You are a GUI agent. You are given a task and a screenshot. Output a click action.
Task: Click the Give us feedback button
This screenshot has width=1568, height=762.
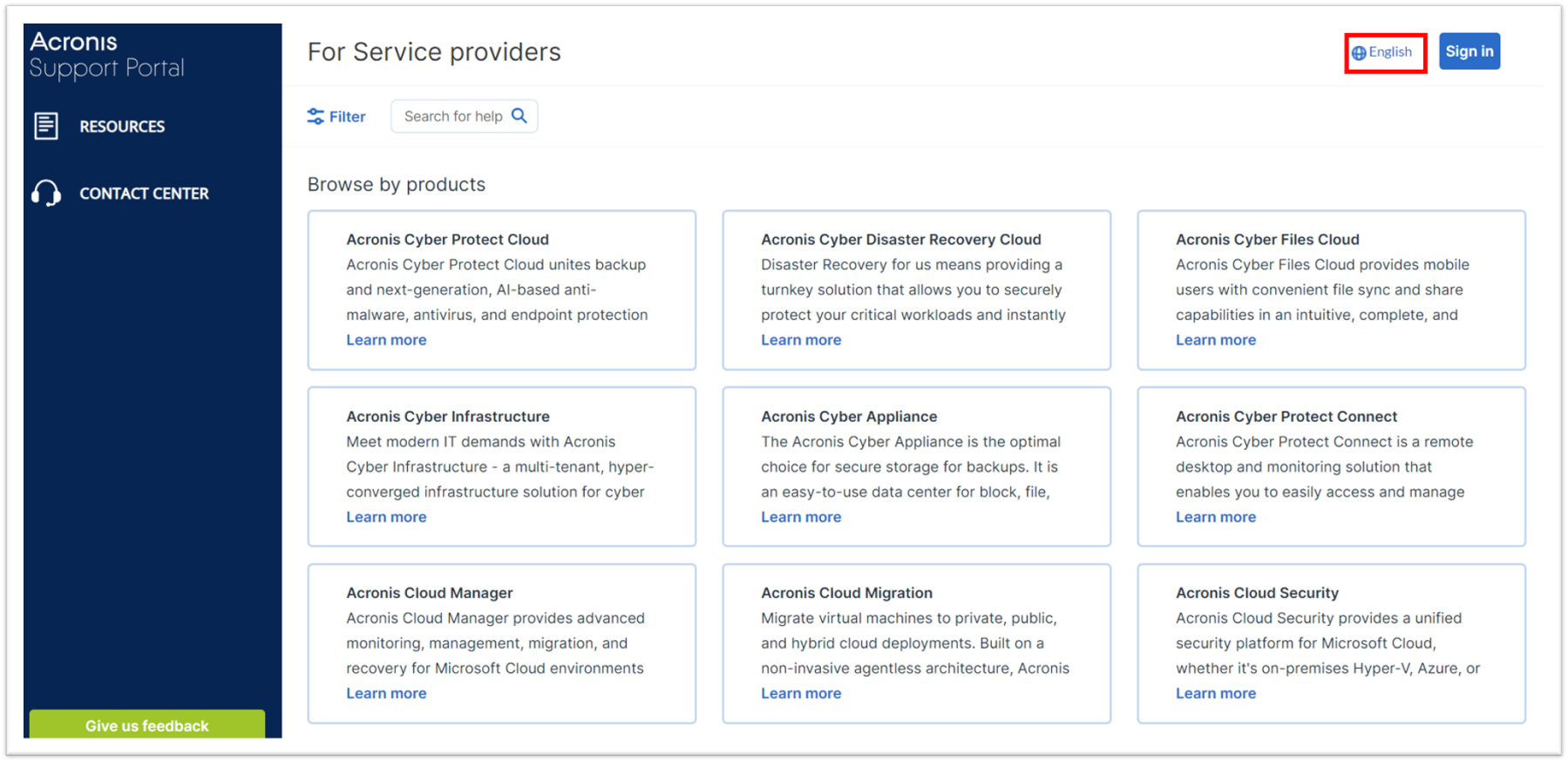[146, 725]
